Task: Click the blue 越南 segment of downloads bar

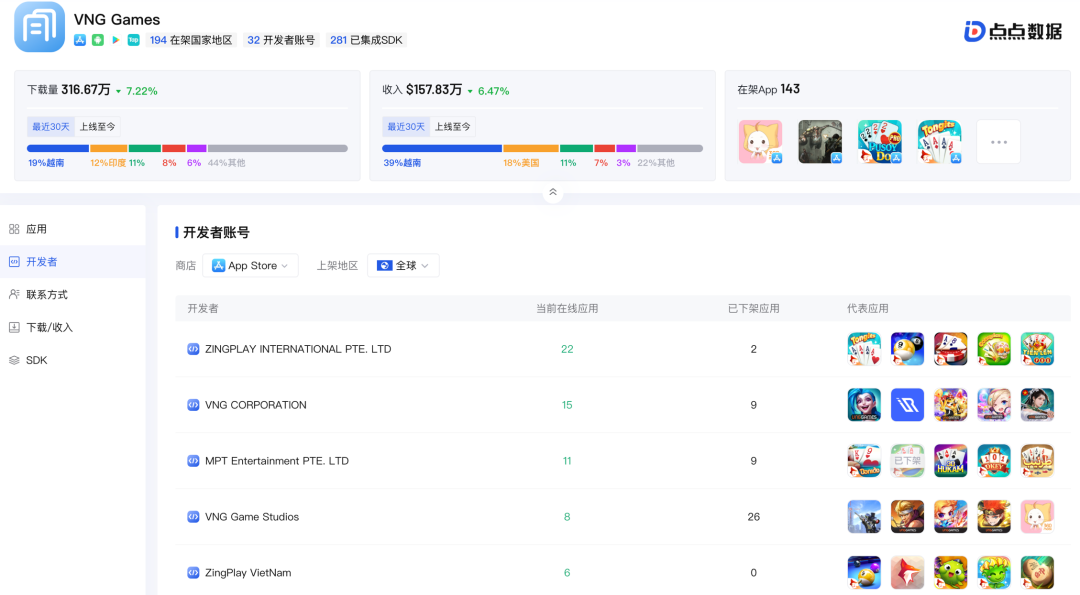Action: [58, 148]
